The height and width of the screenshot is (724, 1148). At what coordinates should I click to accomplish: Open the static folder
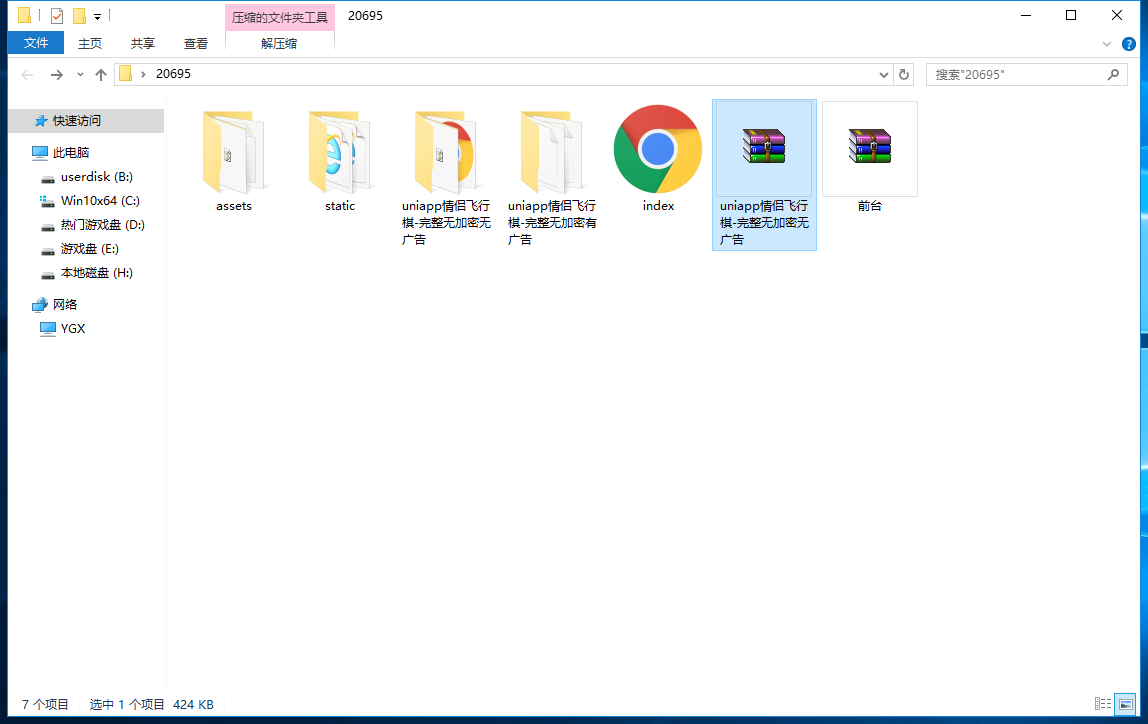coord(340,153)
